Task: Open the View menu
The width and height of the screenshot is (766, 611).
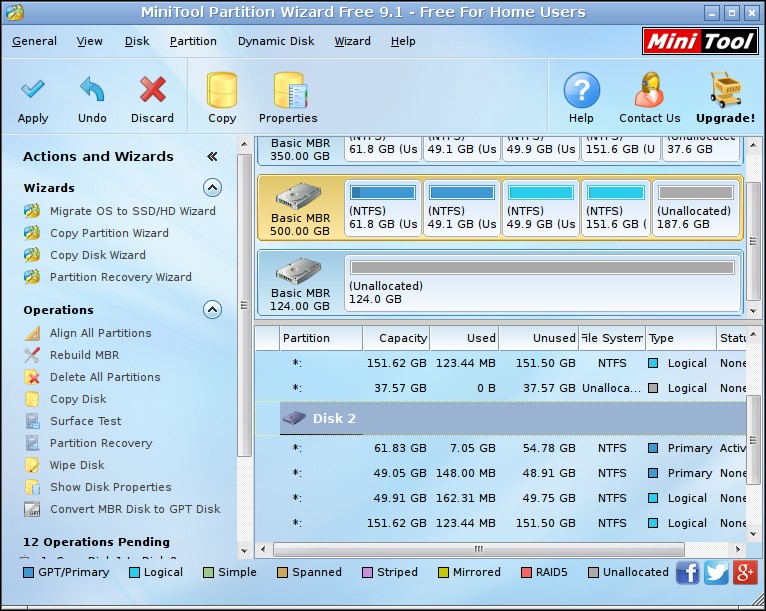Action: click(x=89, y=42)
